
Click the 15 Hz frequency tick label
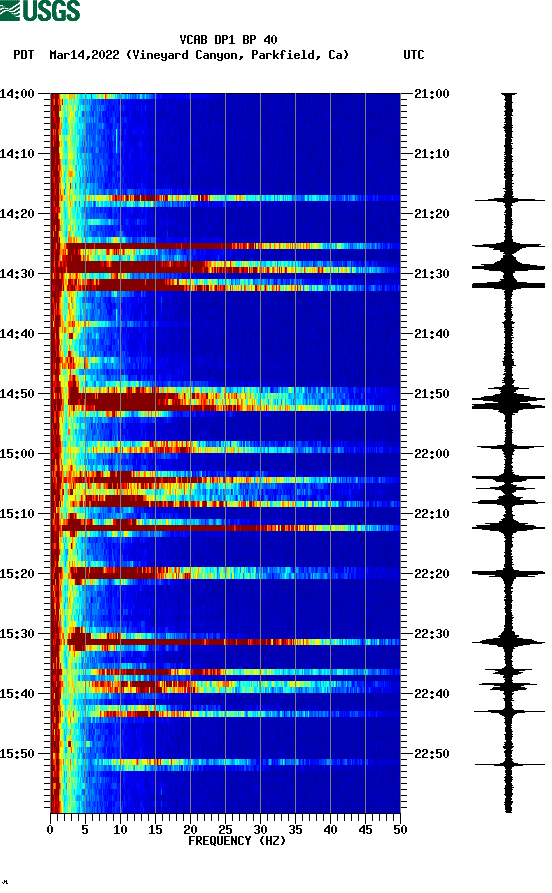click(x=155, y=830)
